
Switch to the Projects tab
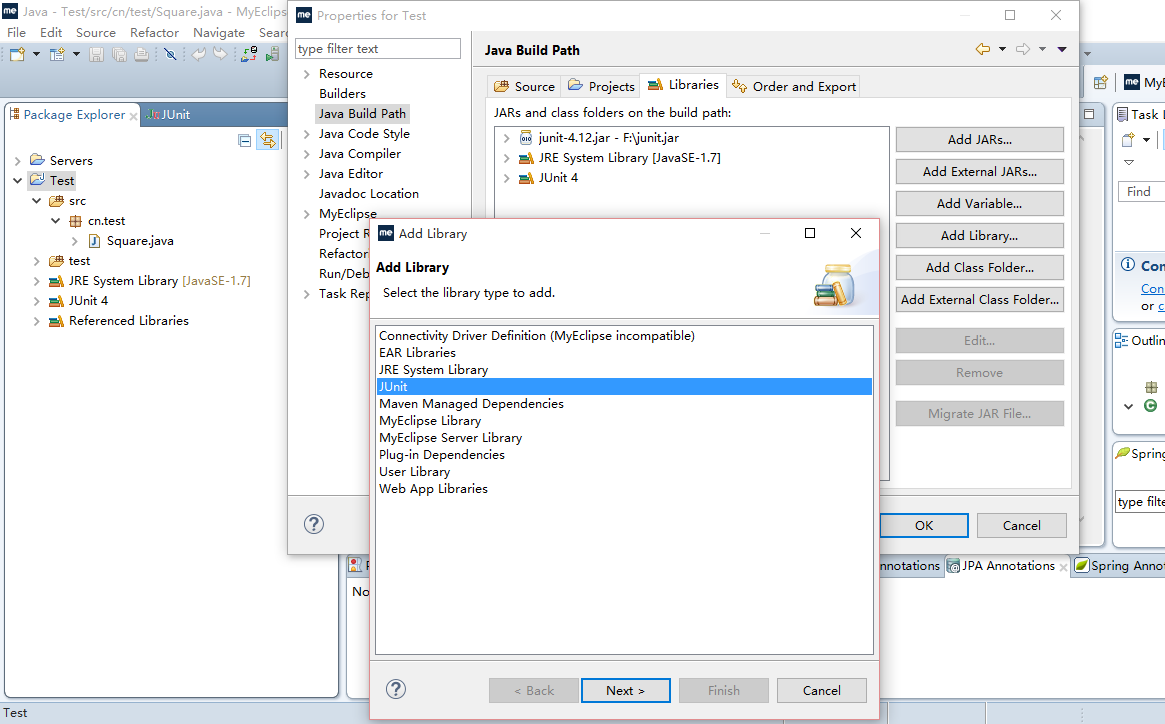point(601,86)
